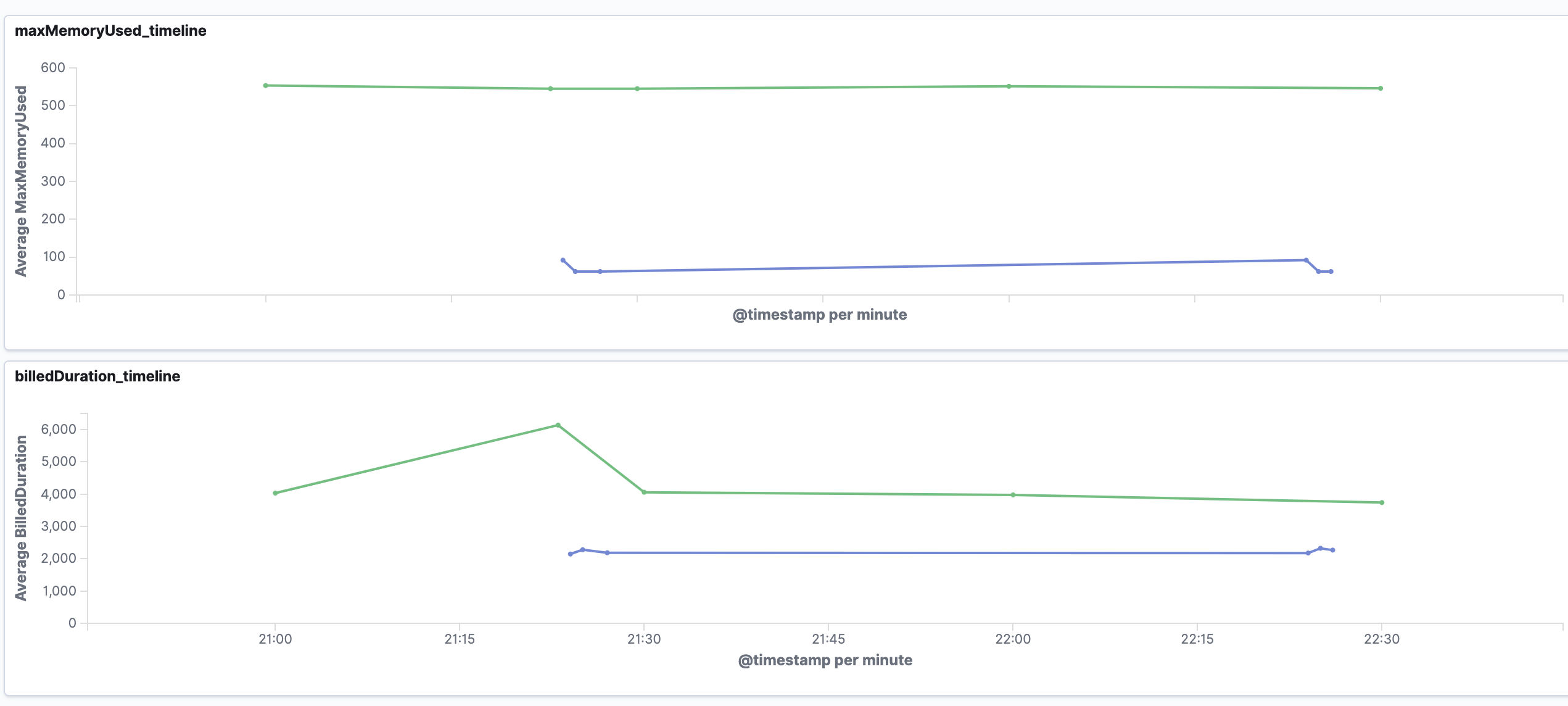Click the 21:45 label on the time axis

pyautogui.click(x=828, y=639)
